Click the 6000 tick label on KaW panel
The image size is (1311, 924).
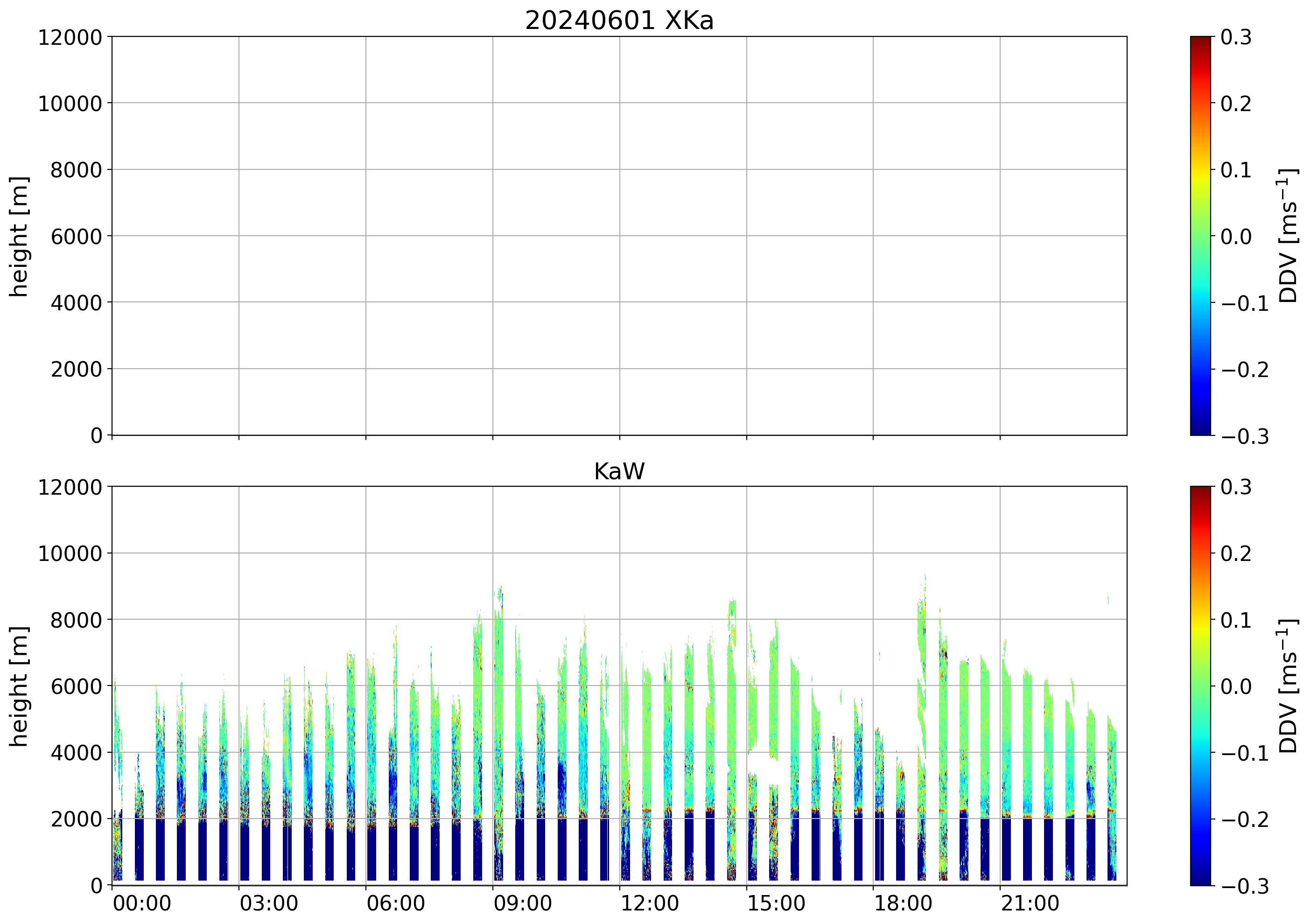tap(76, 686)
